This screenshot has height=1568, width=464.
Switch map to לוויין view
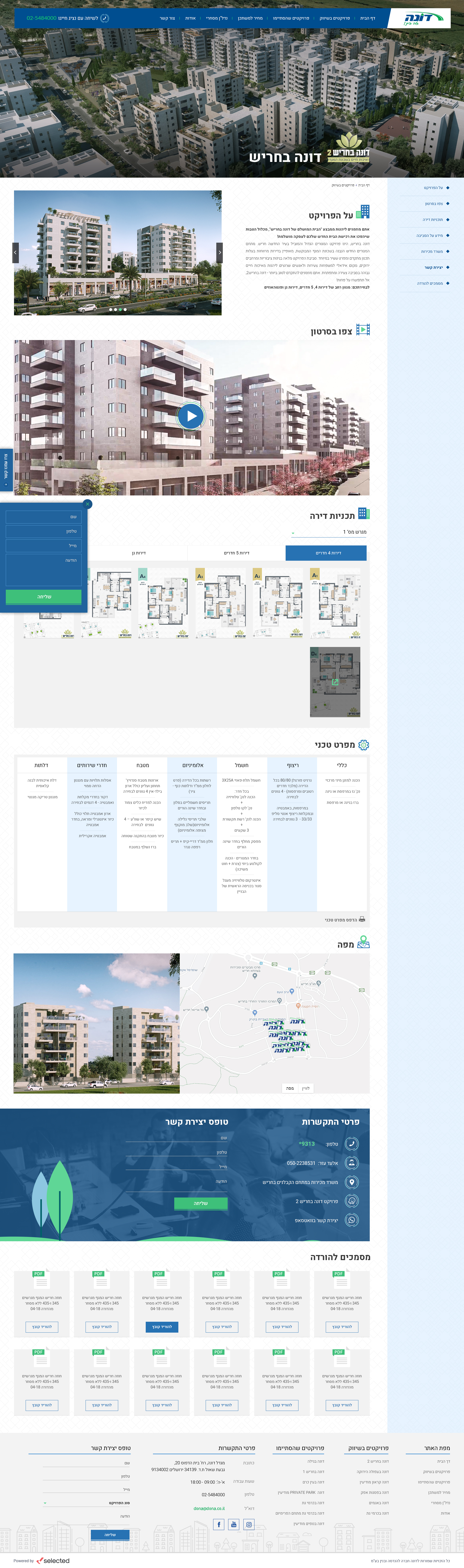306,1088
